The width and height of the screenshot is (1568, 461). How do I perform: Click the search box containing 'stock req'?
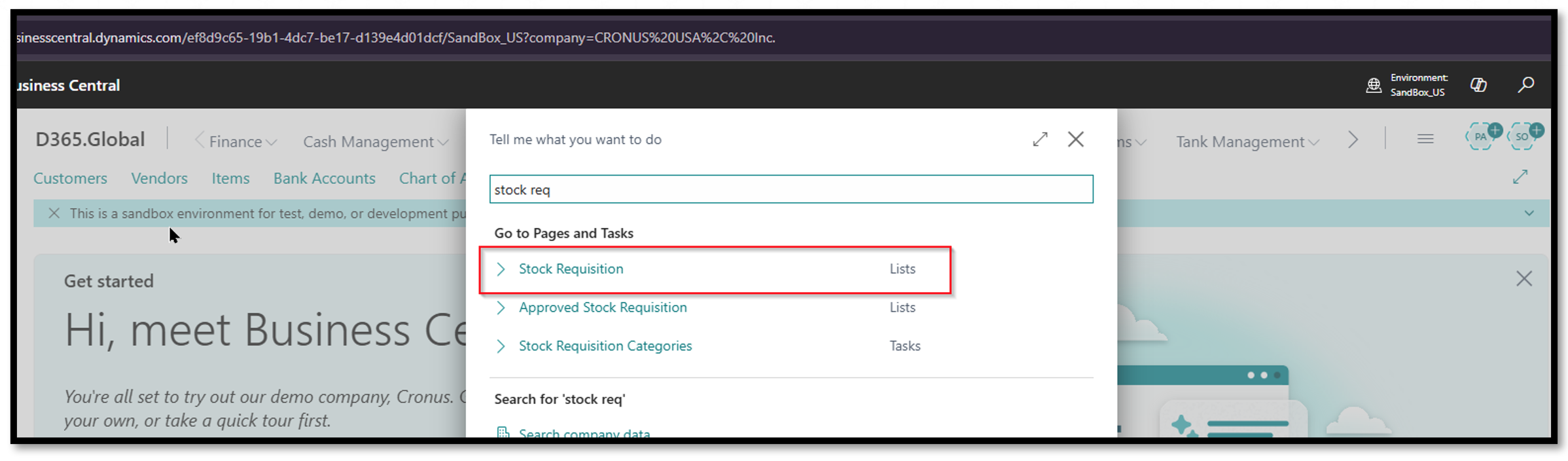[x=791, y=190]
